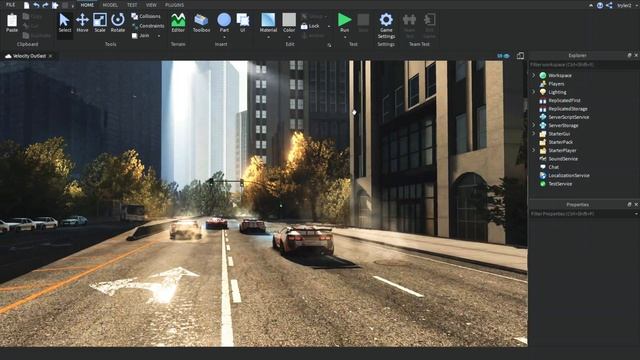Toggle Constraints option
The width and height of the screenshot is (640, 360).
[148, 26]
